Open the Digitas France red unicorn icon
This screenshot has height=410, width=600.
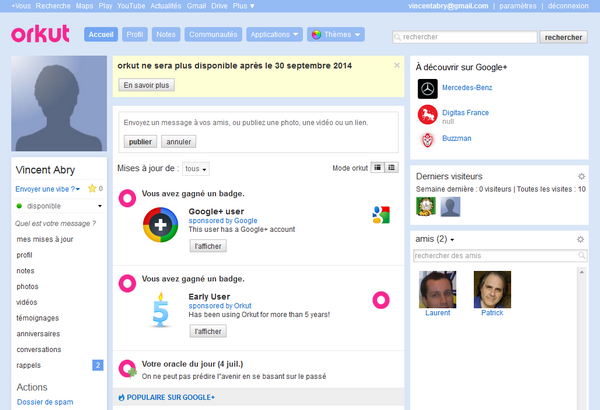[427, 114]
